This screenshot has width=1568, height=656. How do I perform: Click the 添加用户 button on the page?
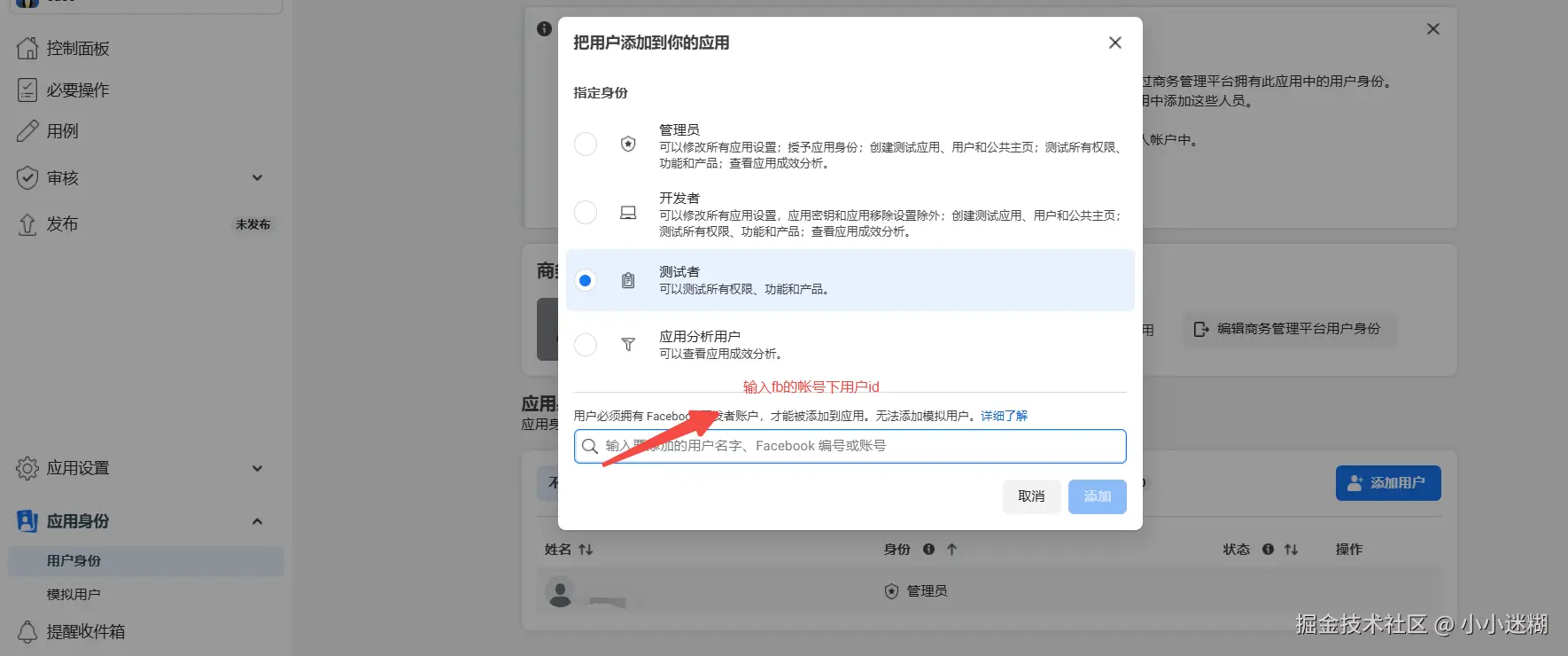(1388, 483)
